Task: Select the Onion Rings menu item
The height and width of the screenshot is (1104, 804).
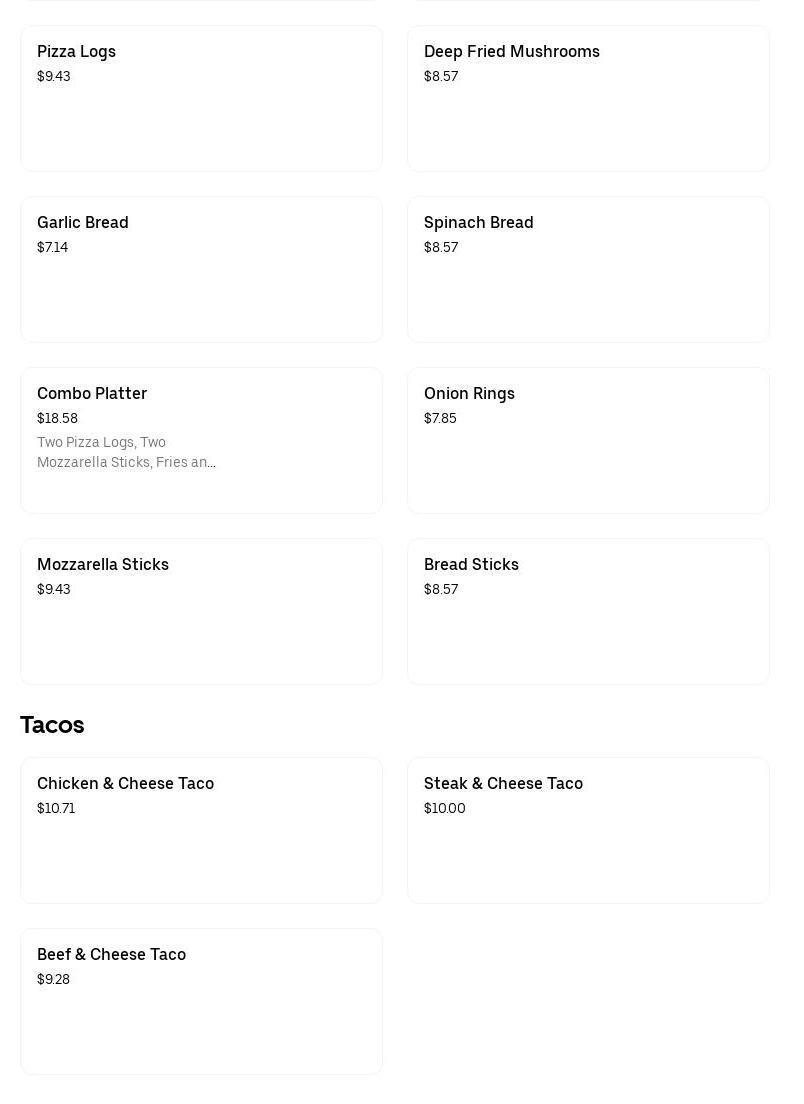Action: tap(588, 440)
